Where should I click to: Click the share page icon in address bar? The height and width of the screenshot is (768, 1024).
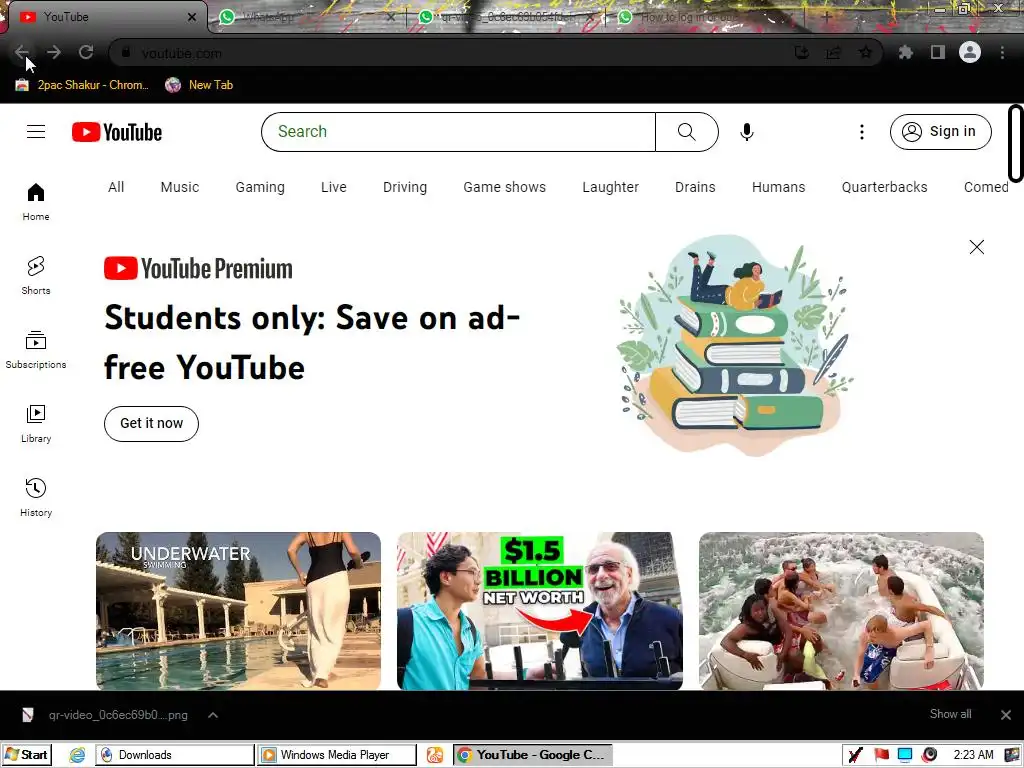coord(833,52)
